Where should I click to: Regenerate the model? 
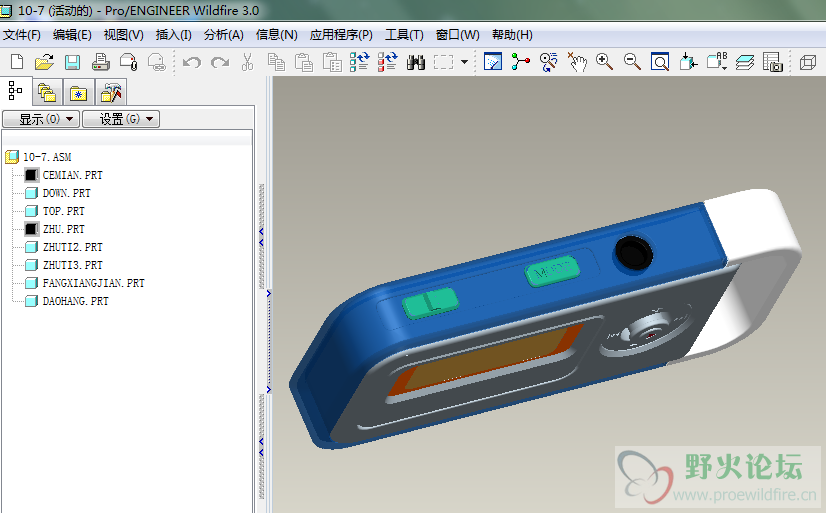click(x=360, y=62)
